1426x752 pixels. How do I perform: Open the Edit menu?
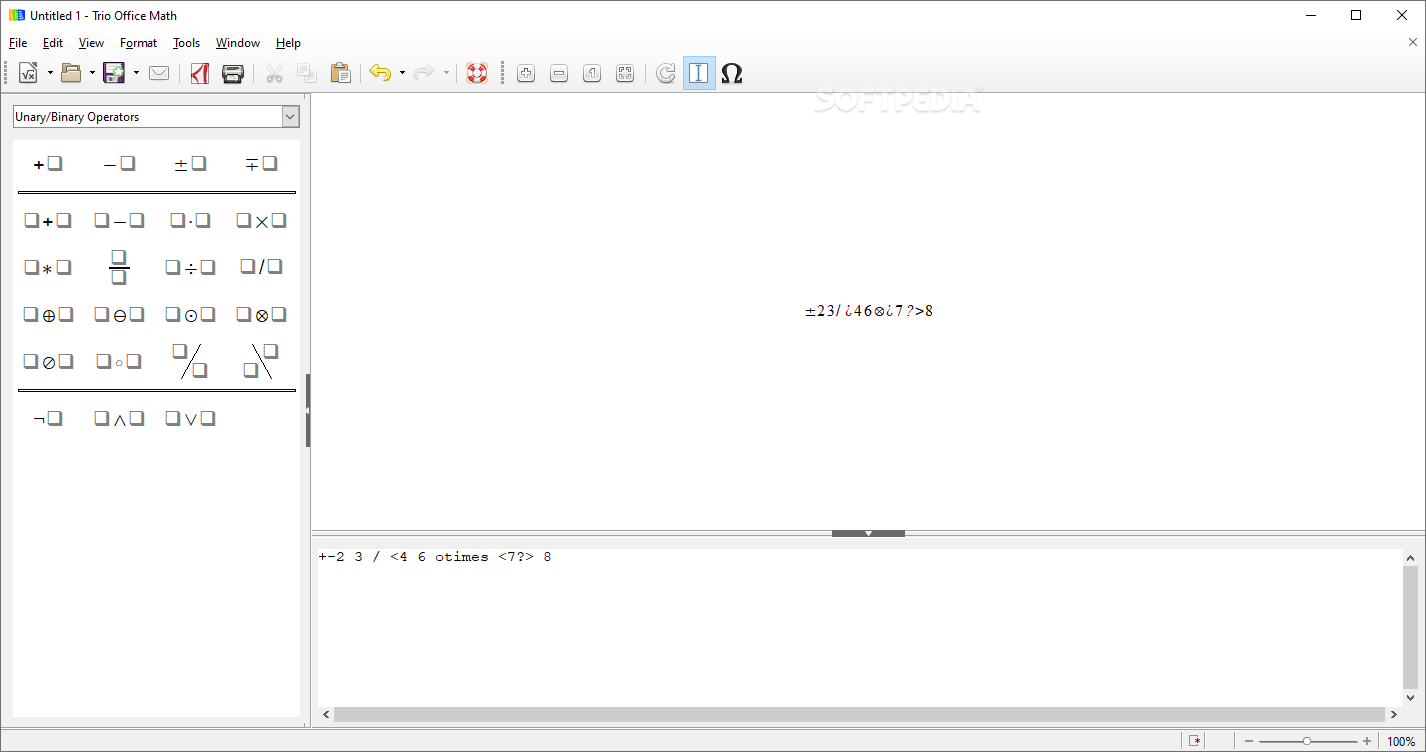tap(53, 43)
